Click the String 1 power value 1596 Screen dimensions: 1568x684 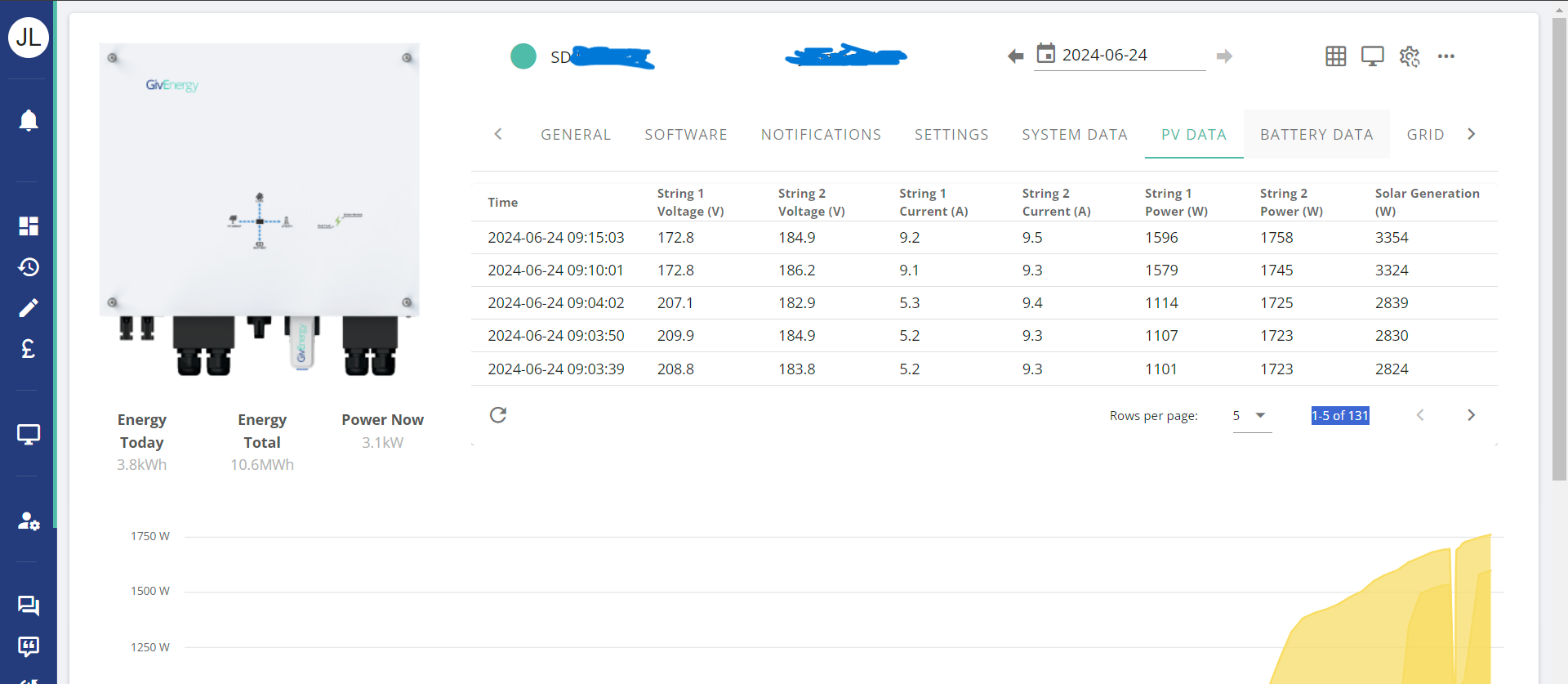coord(1161,238)
